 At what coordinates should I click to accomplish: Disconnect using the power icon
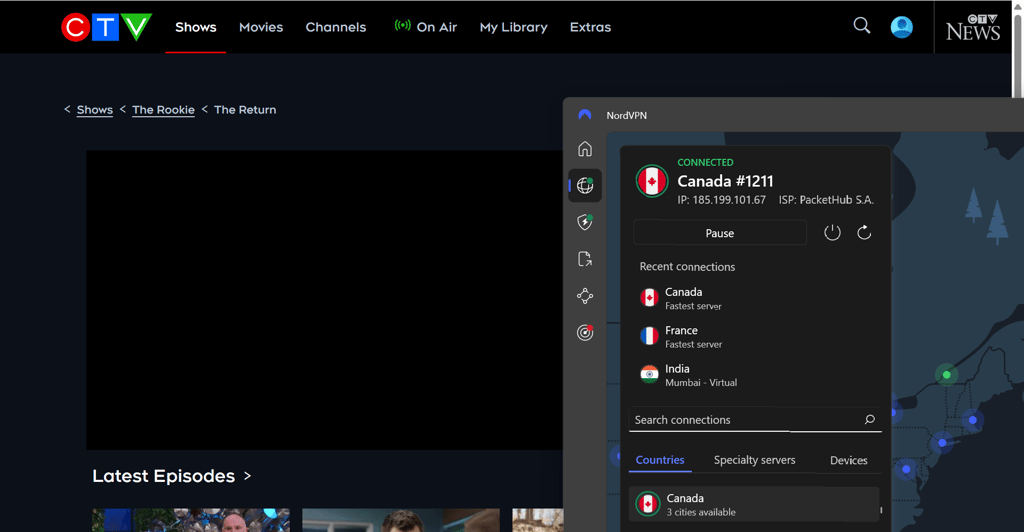point(832,232)
